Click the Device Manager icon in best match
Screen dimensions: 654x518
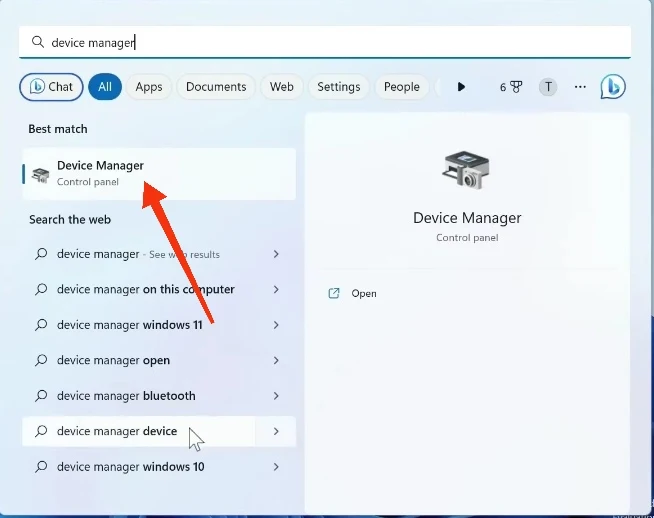[41, 175]
